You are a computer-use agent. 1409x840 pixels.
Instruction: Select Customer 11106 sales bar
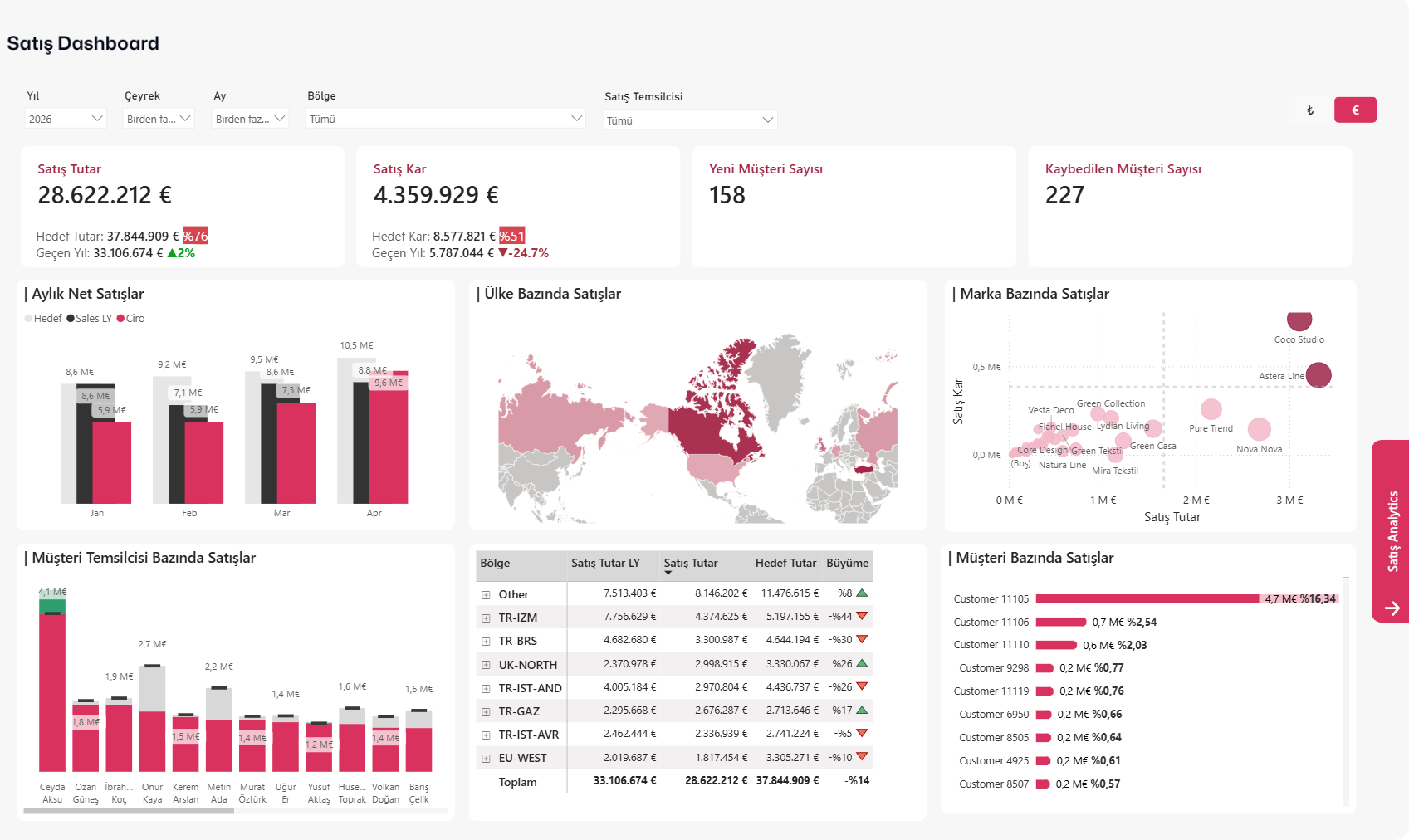tap(1061, 622)
